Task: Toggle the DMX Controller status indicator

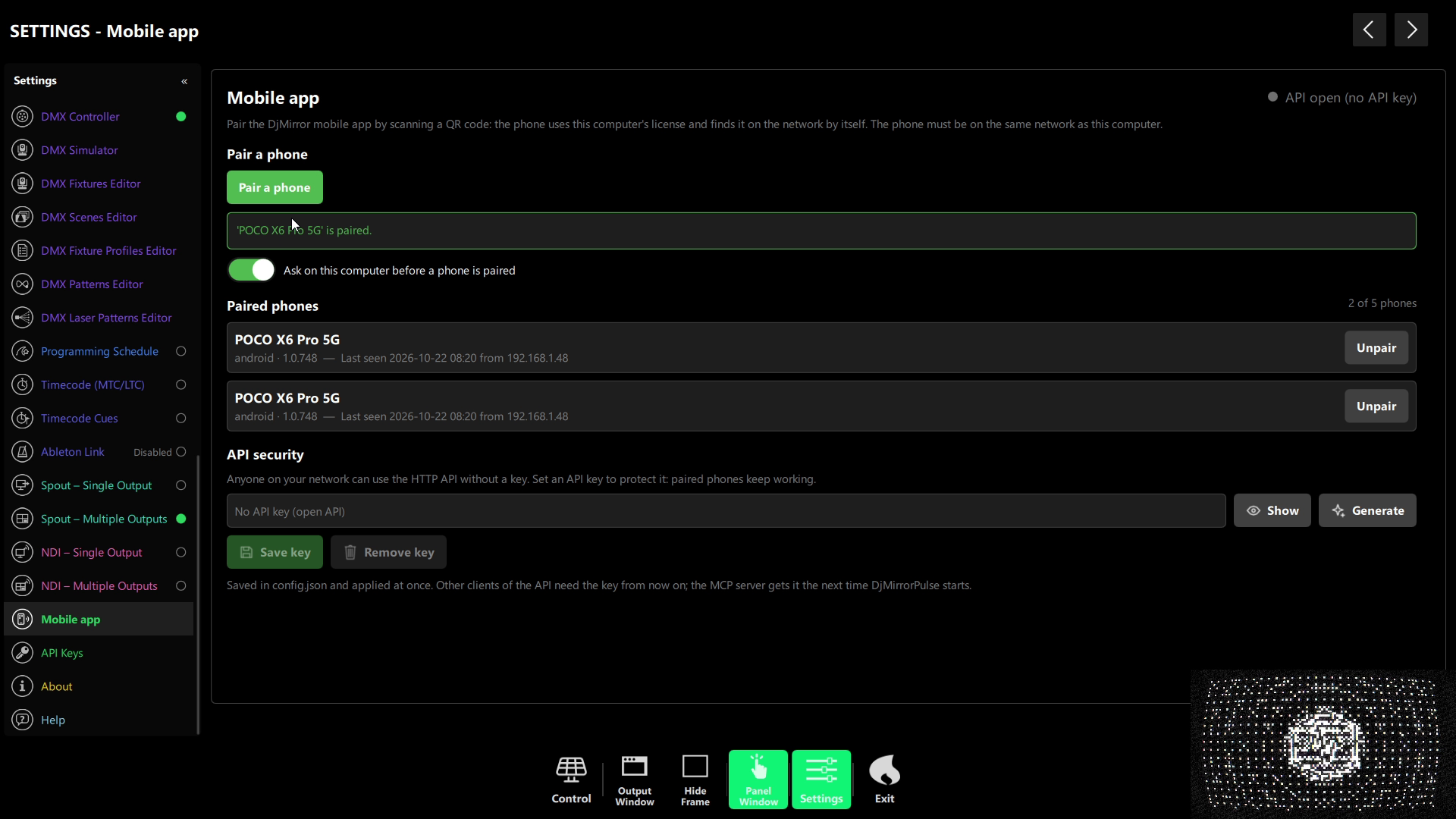Action: pyautogui.click(x=181, y=116)
